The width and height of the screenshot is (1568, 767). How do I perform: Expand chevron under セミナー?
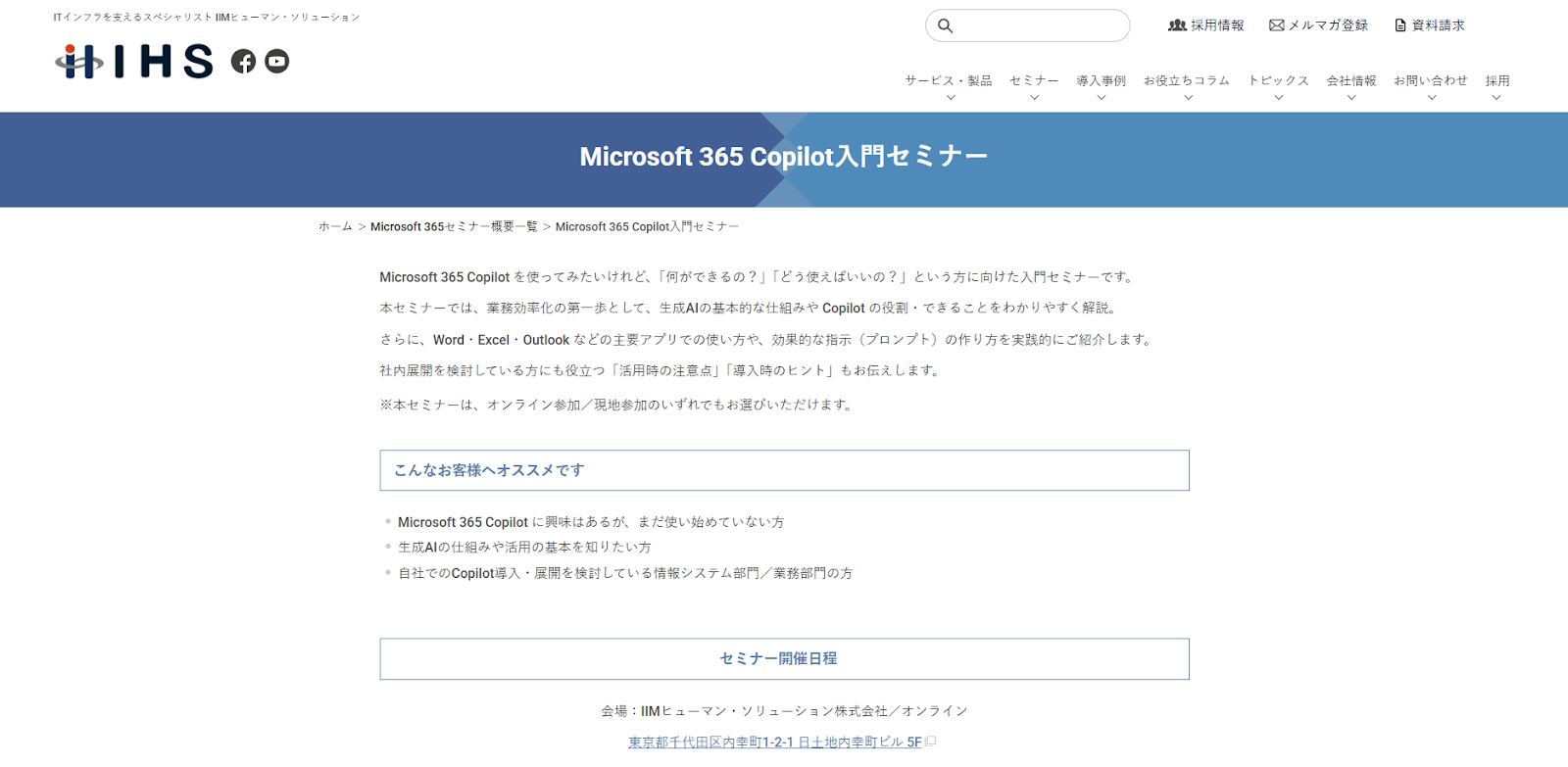point(1034,98)
